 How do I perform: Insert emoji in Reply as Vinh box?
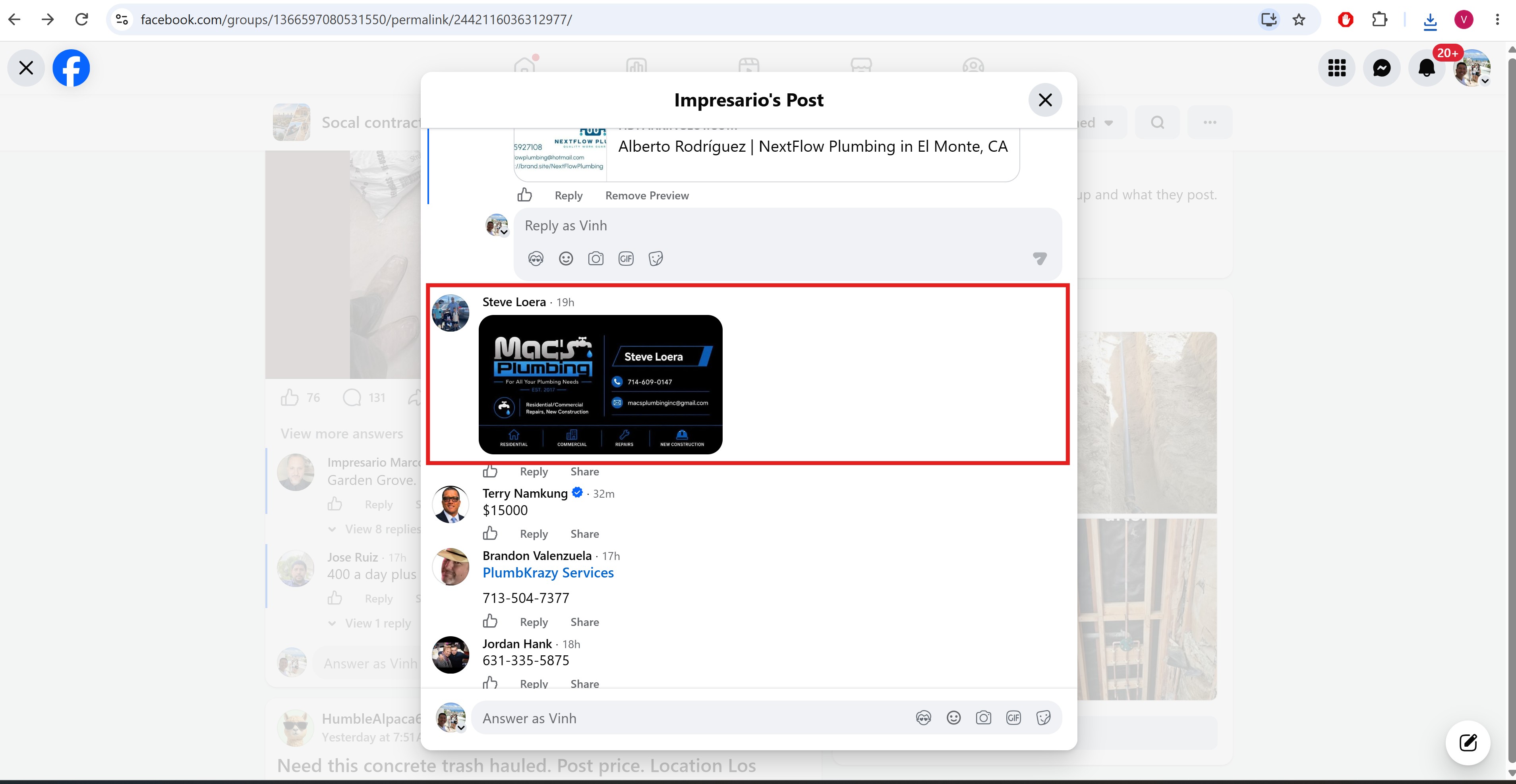point(566,259)
